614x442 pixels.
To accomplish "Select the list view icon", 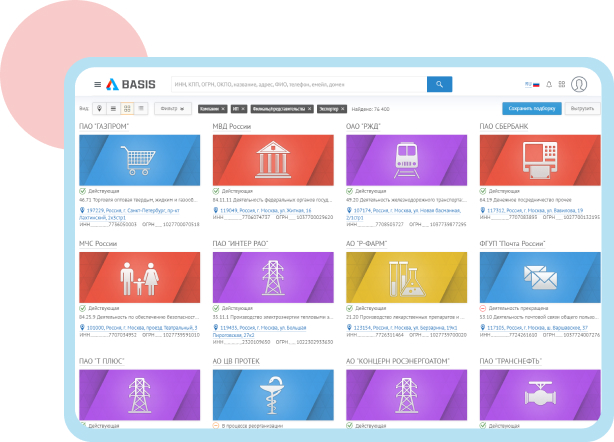I will (113, 108).
